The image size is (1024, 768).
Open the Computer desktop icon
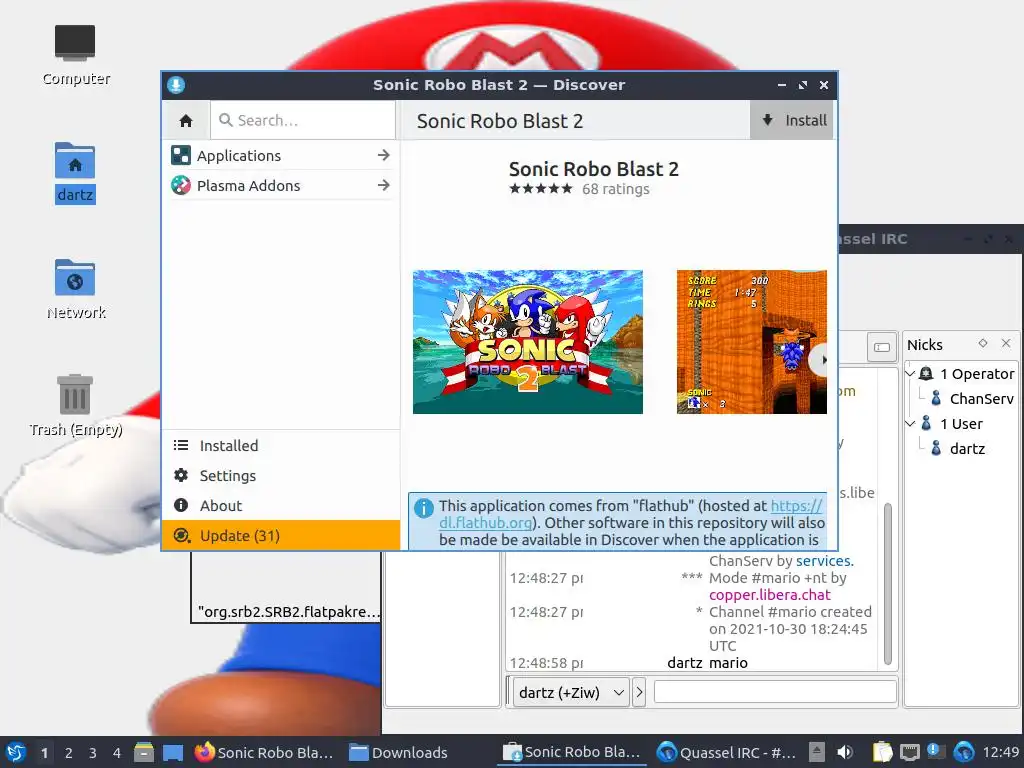pyautogui.click(x=75, y=55)
